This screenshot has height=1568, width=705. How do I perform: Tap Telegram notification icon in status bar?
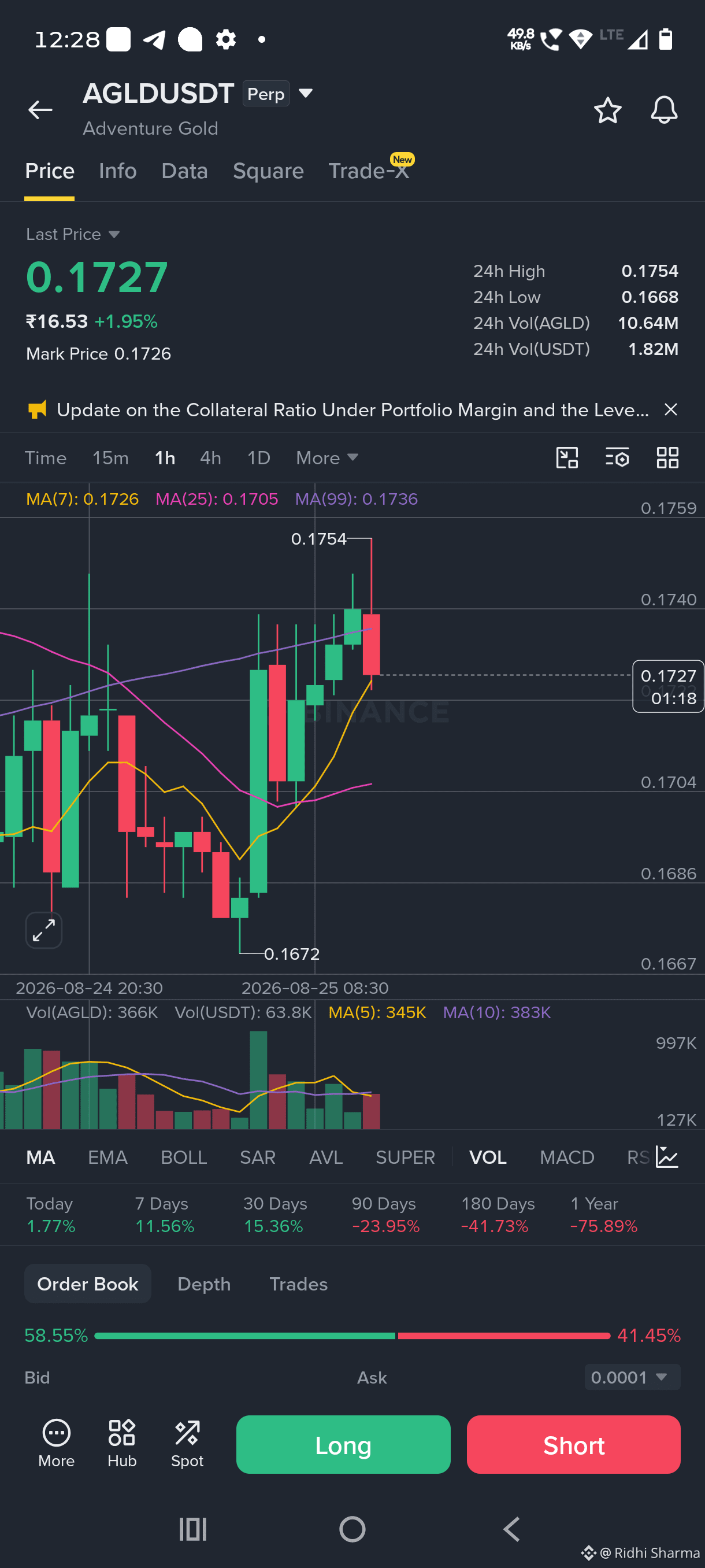[154, 39]
